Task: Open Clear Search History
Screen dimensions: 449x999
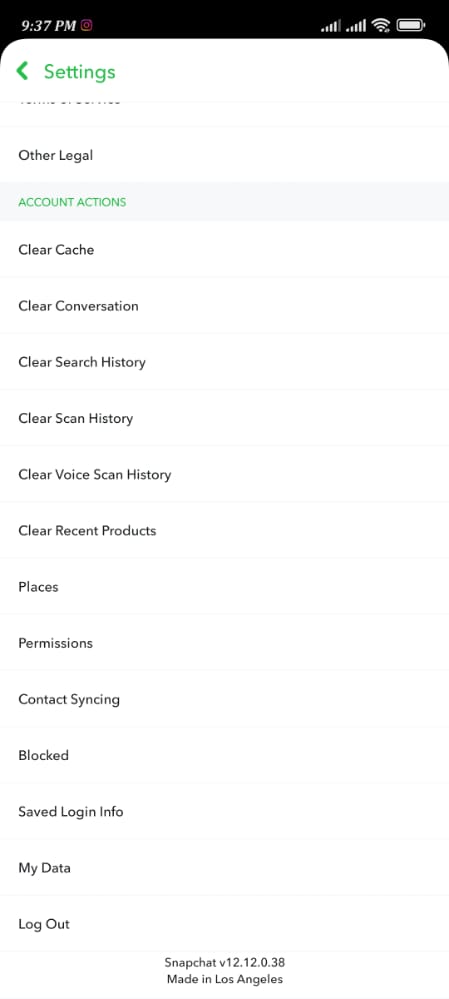Action: (224, 362)
